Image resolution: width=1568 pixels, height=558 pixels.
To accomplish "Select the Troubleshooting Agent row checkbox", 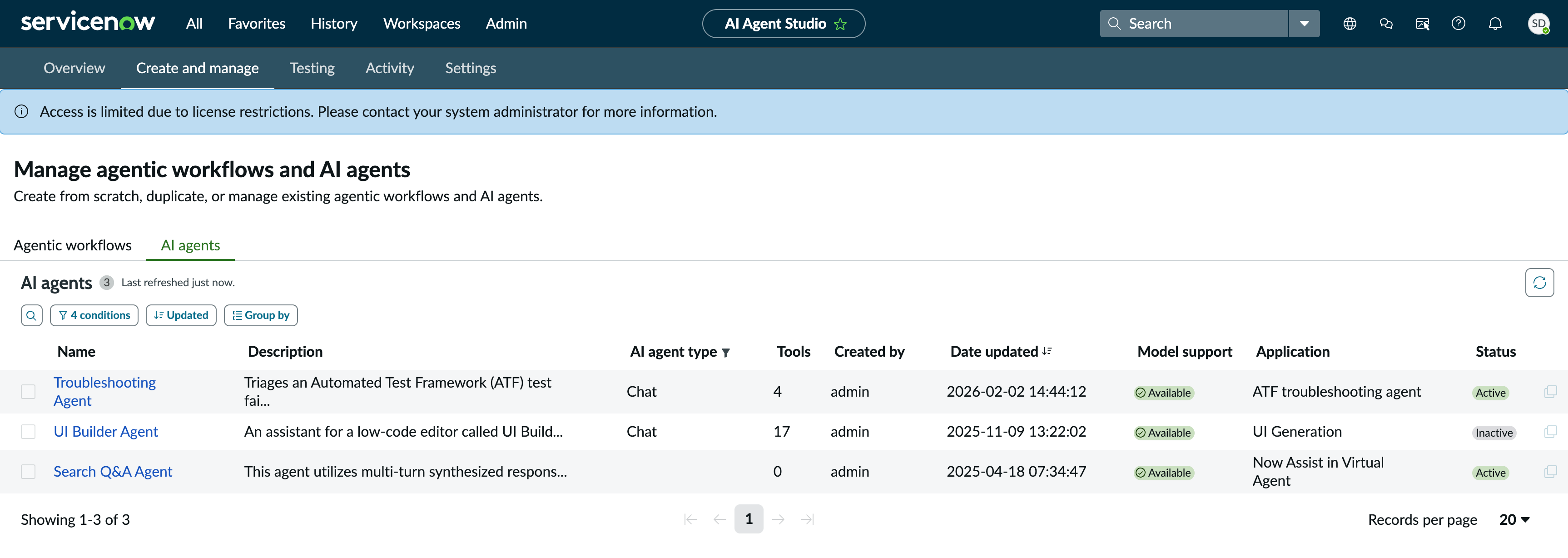I will [28, 392].
